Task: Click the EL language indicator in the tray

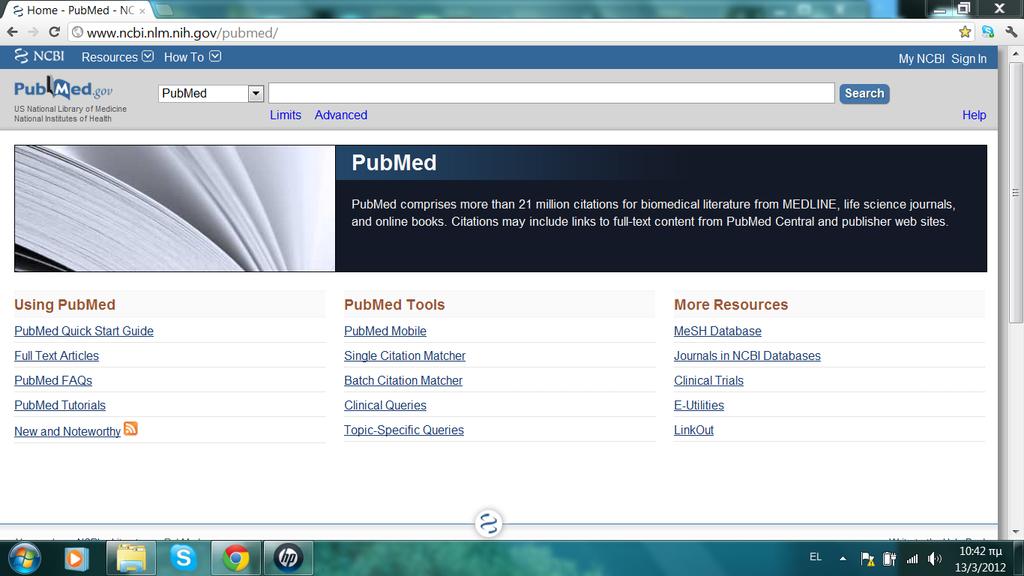Action: click(x=816, y=557)
